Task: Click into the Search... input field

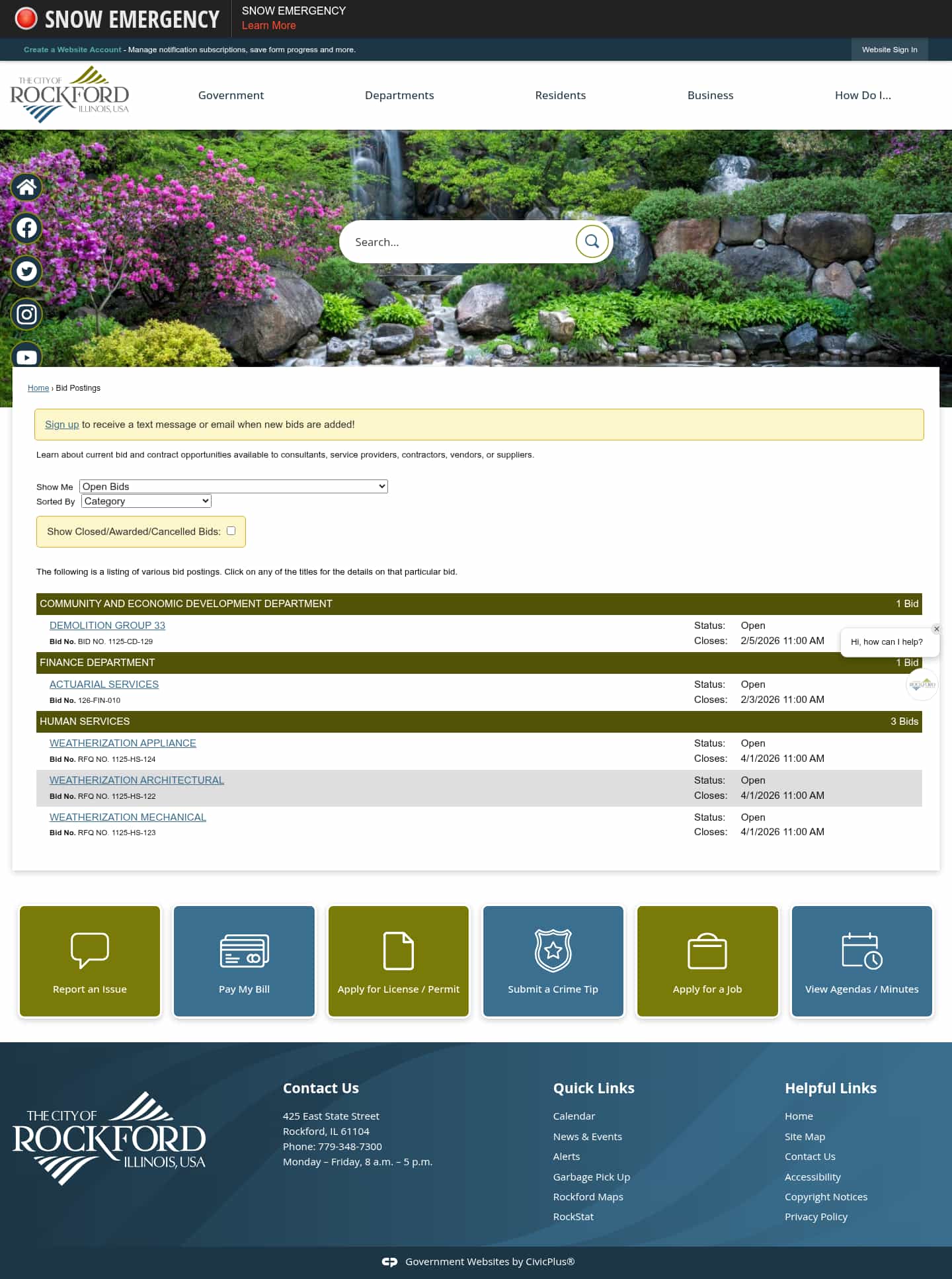Action: click(x=459, y=242)
